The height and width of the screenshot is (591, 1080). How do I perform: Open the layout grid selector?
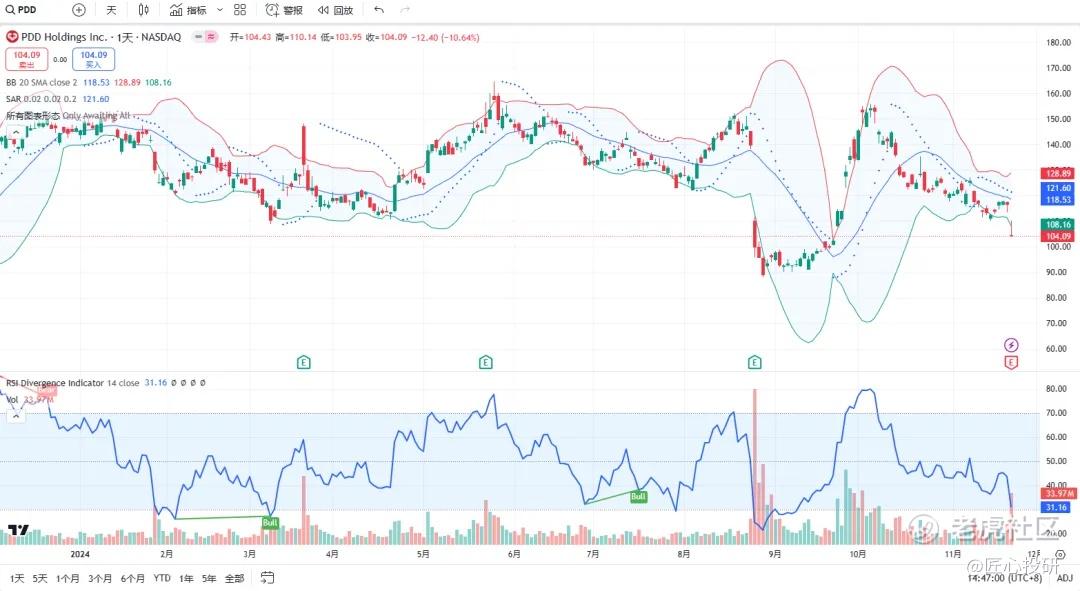240,10
